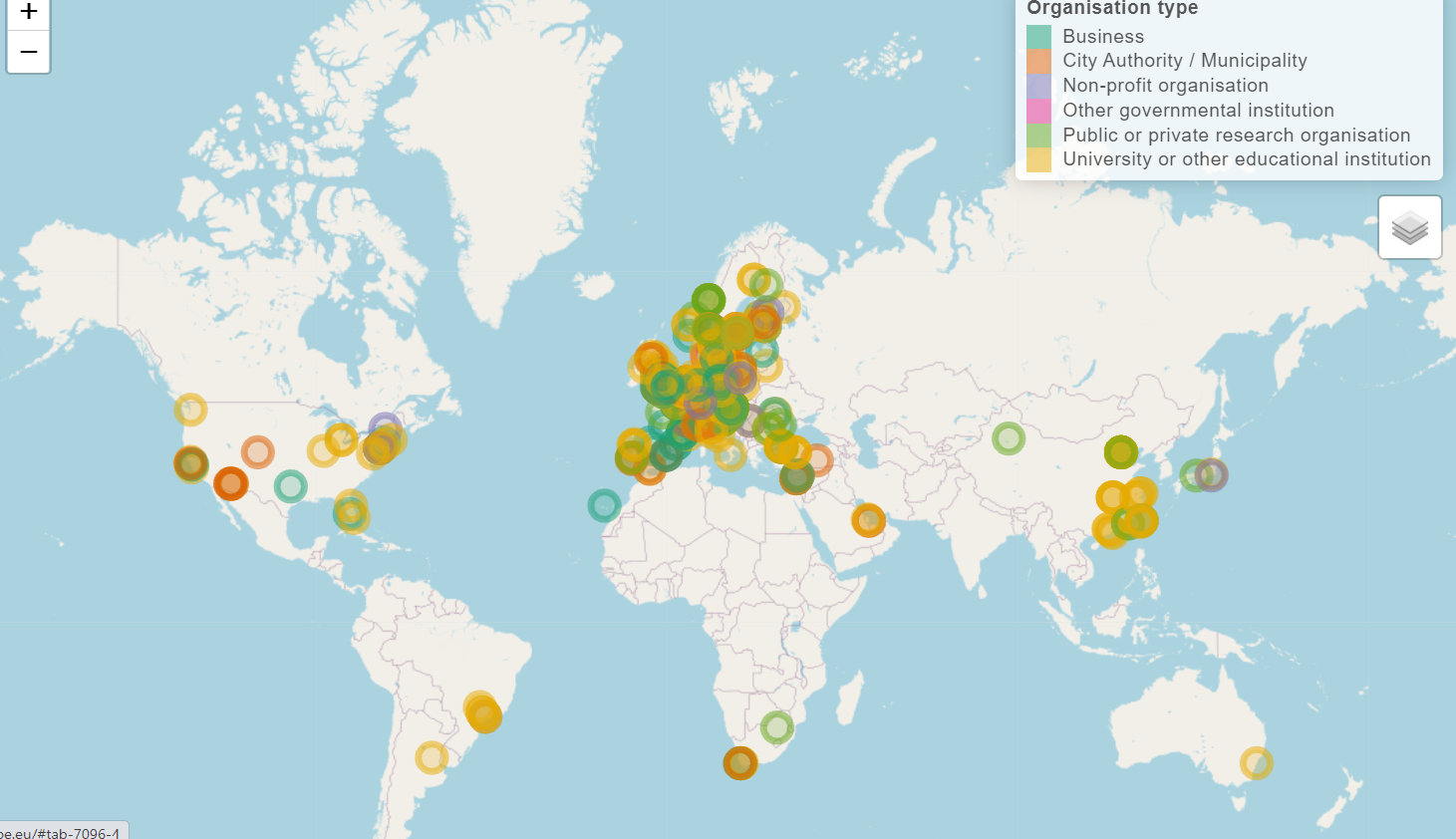Click the orange marker at South Africa's southern tip

click(x=740, y=763)
